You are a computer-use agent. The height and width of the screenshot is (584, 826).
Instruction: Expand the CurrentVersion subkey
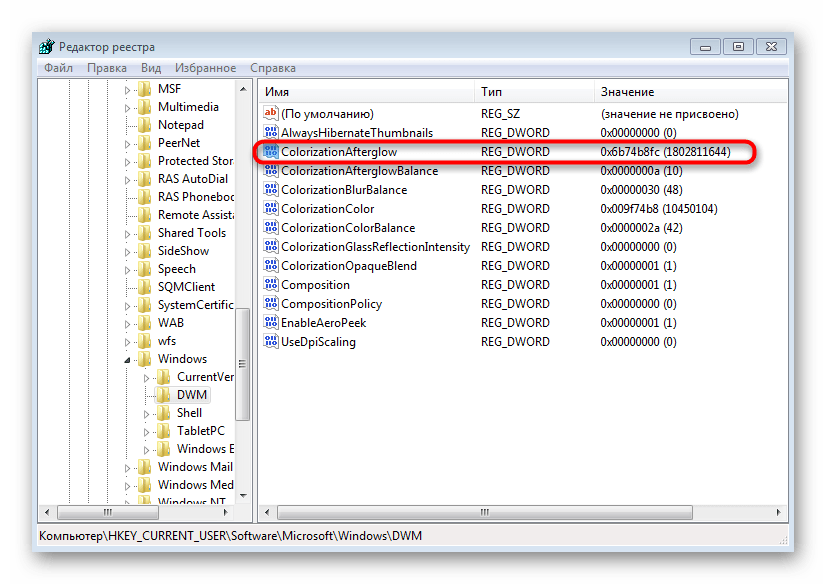pyautogui.click(x=146, y=378)
